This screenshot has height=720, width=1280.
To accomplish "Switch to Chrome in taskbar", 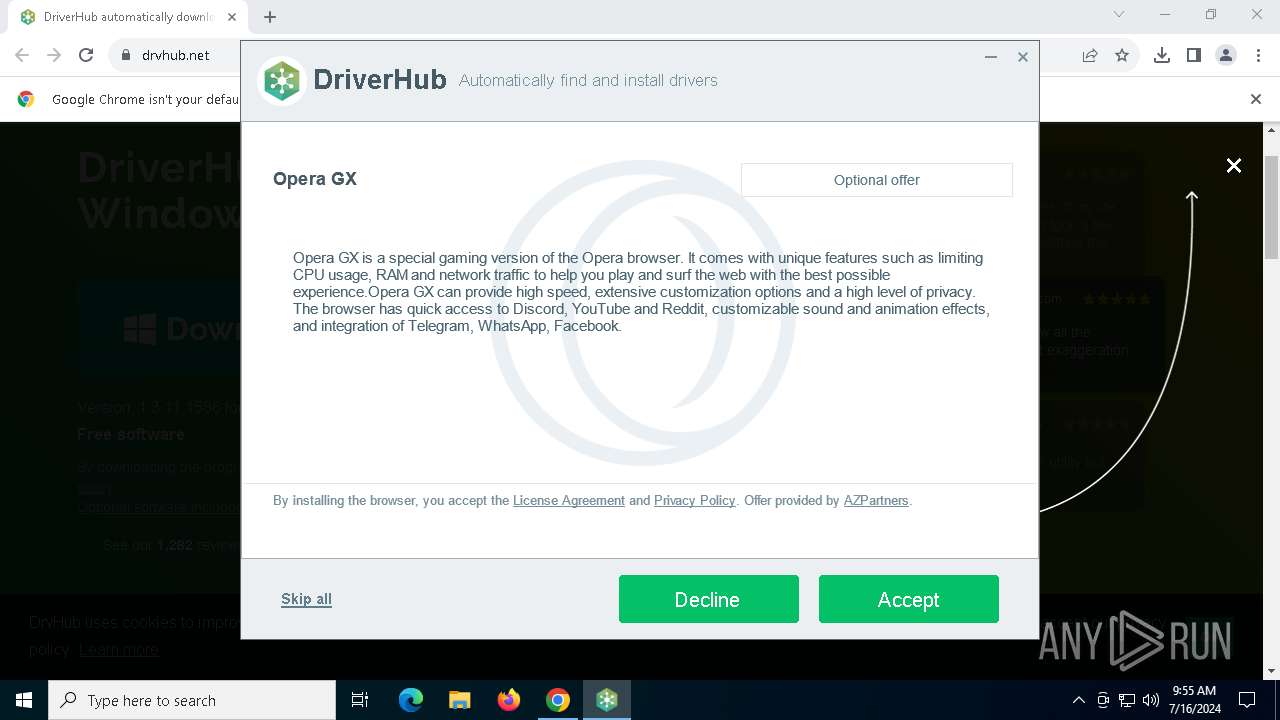I will coord(558,700).
